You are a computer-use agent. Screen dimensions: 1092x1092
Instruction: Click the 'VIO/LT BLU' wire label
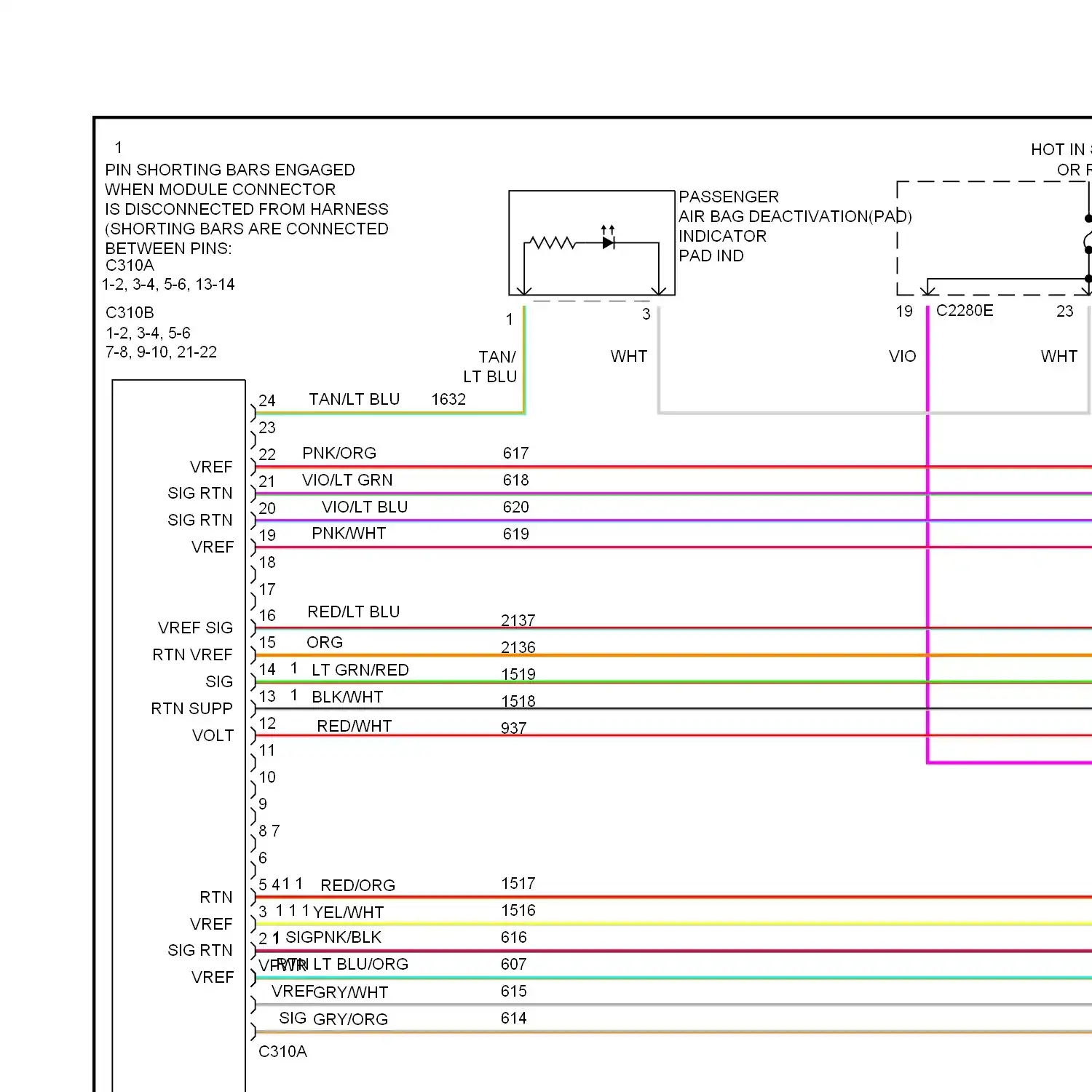click(365, 507)
